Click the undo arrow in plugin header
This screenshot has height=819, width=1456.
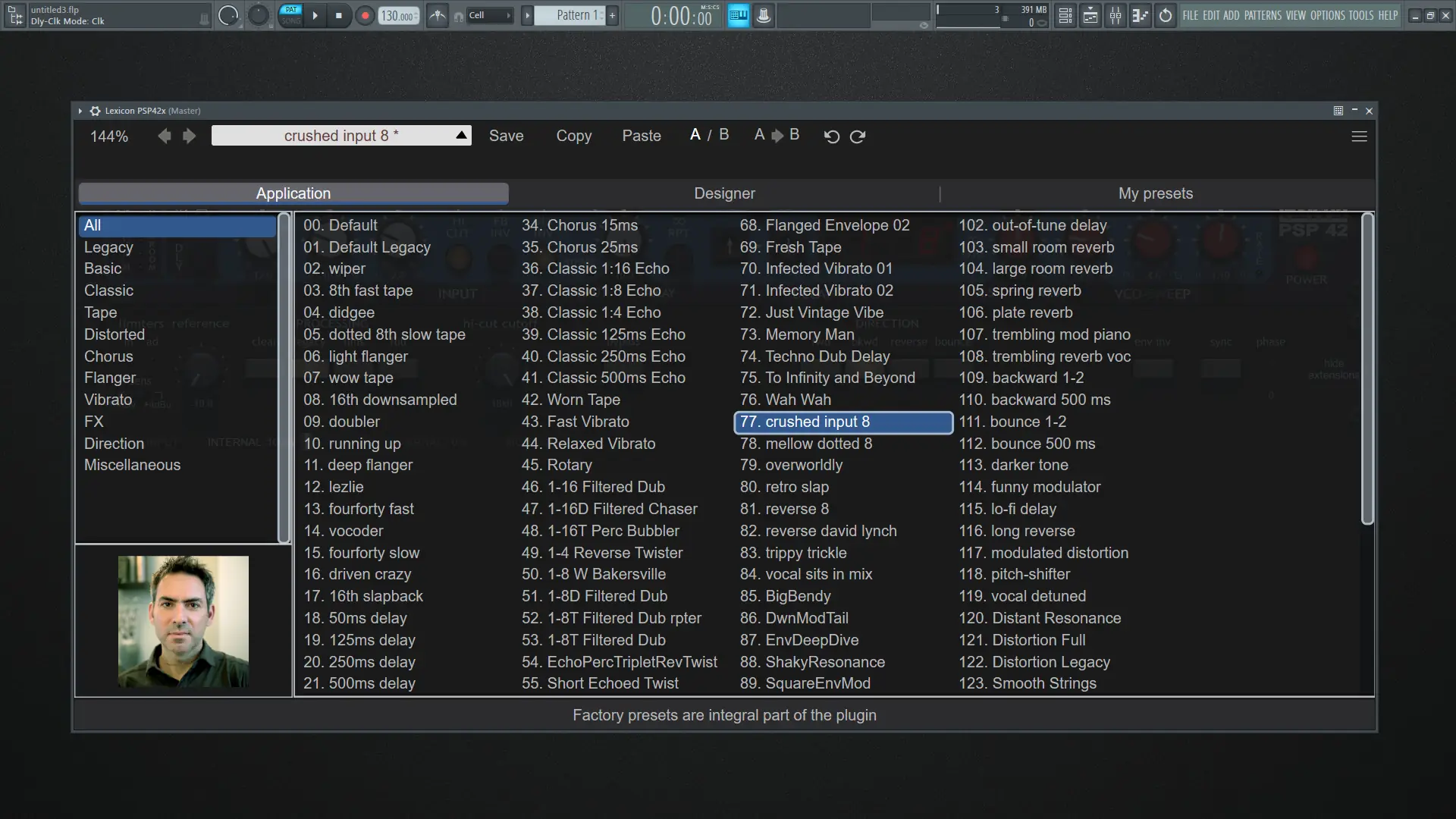click(x=831, y=136)
